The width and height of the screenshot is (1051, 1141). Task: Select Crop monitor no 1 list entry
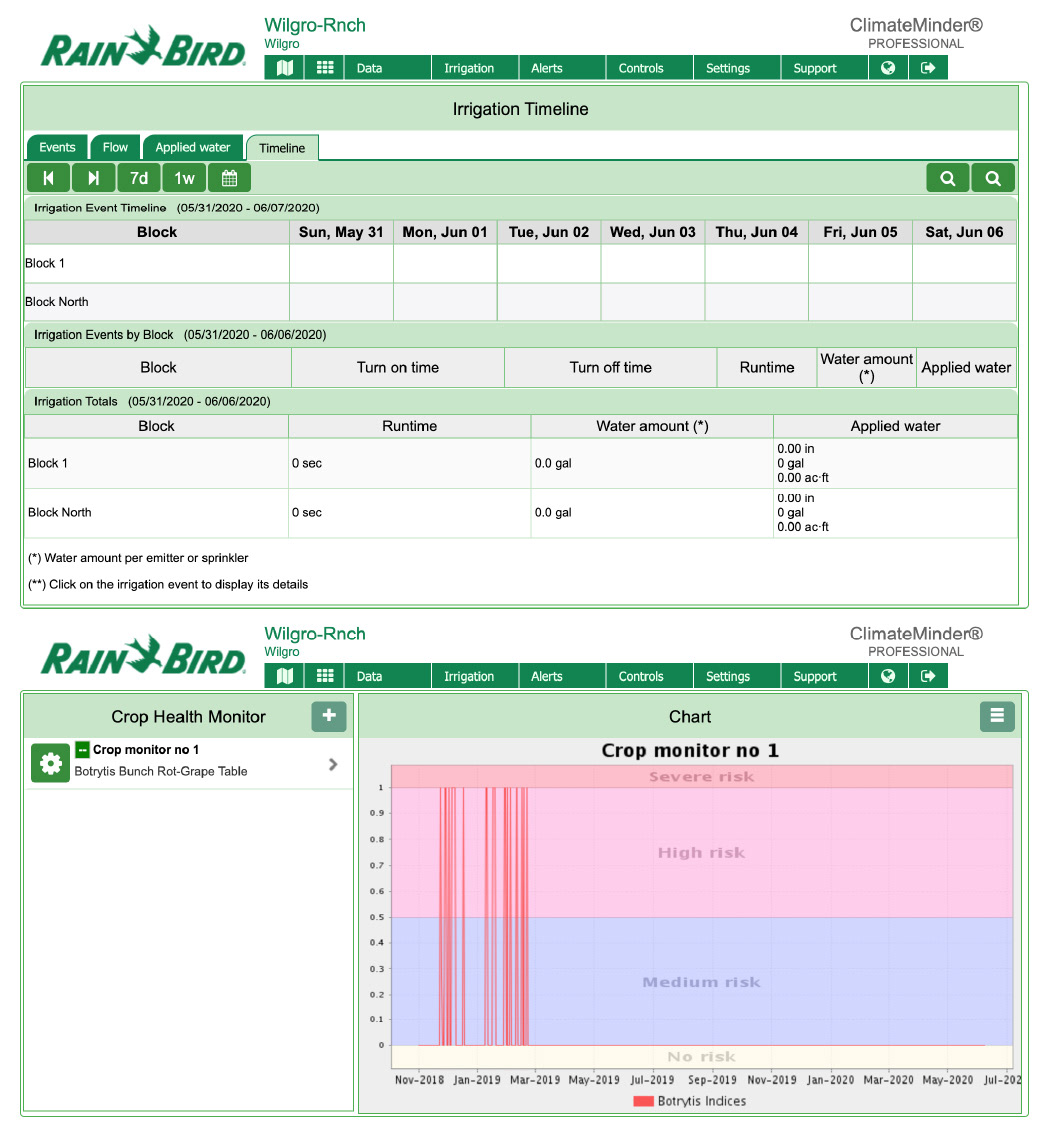click(189, 764)
